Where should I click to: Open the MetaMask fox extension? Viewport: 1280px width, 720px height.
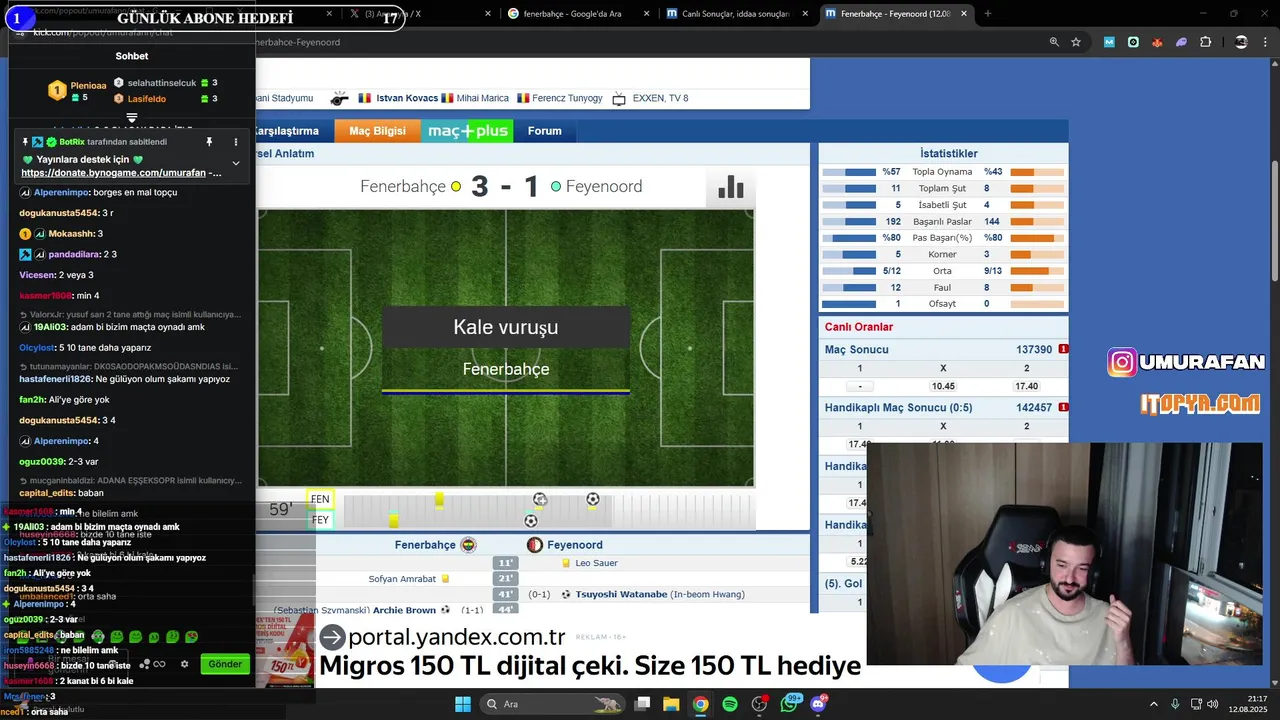coord(1157,42)
